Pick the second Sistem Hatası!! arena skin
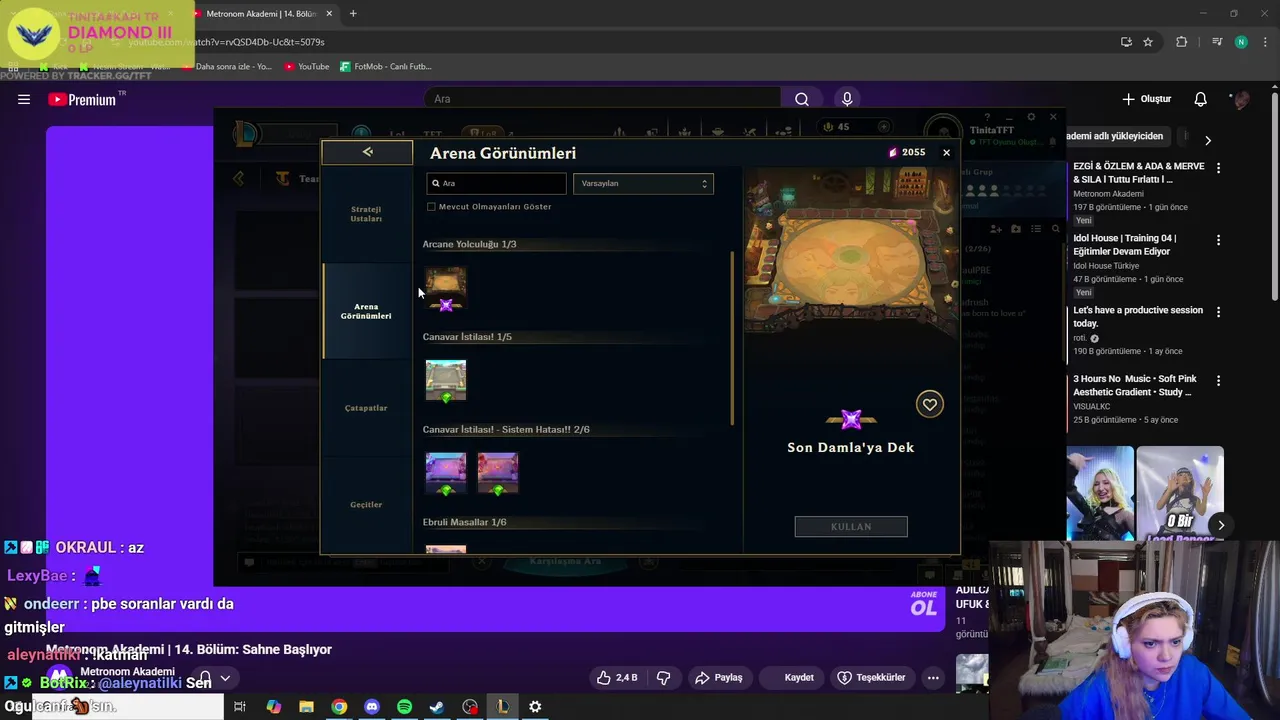This screenshot has width=1280, height=720. pos(498,474)
